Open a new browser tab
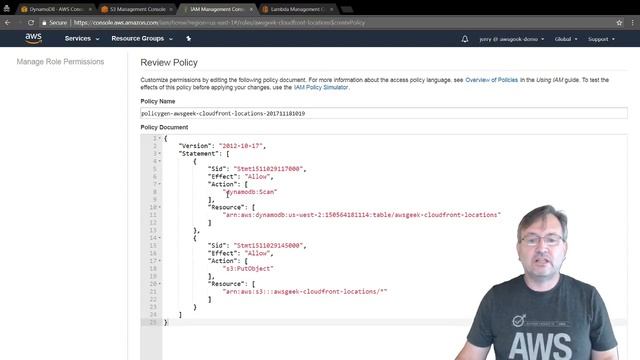The image size is (640, 360). click(347, 9)
